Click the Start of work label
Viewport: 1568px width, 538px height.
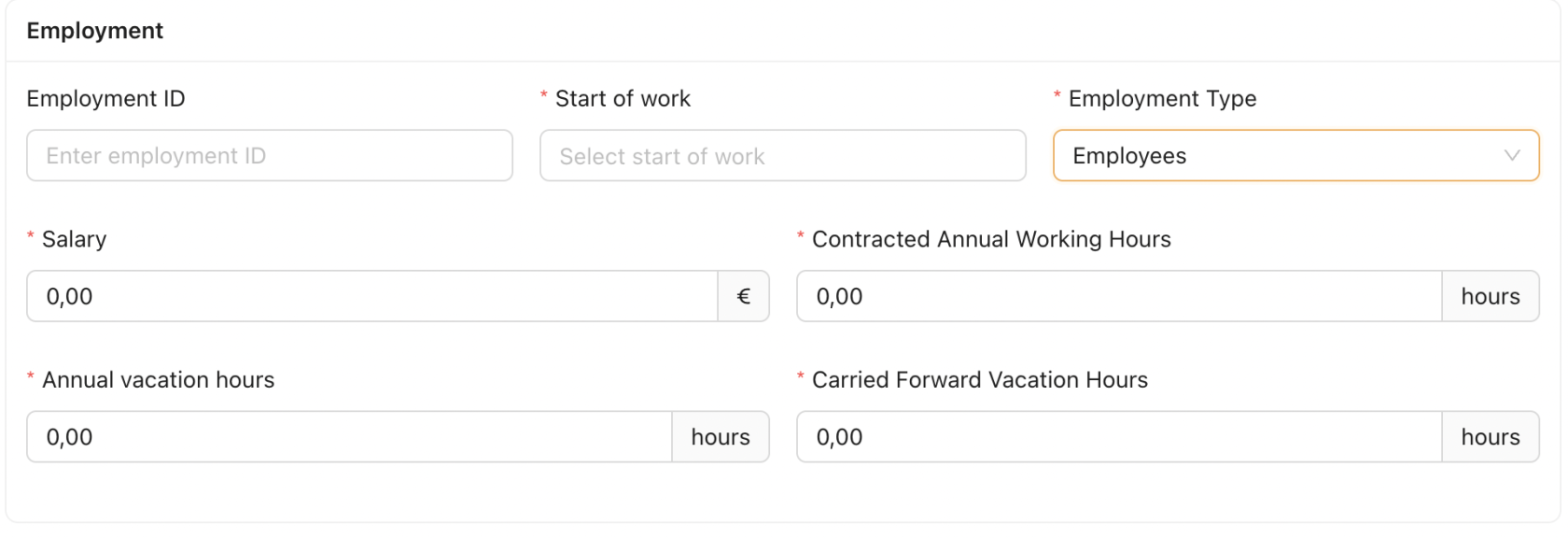pos(623,99)
